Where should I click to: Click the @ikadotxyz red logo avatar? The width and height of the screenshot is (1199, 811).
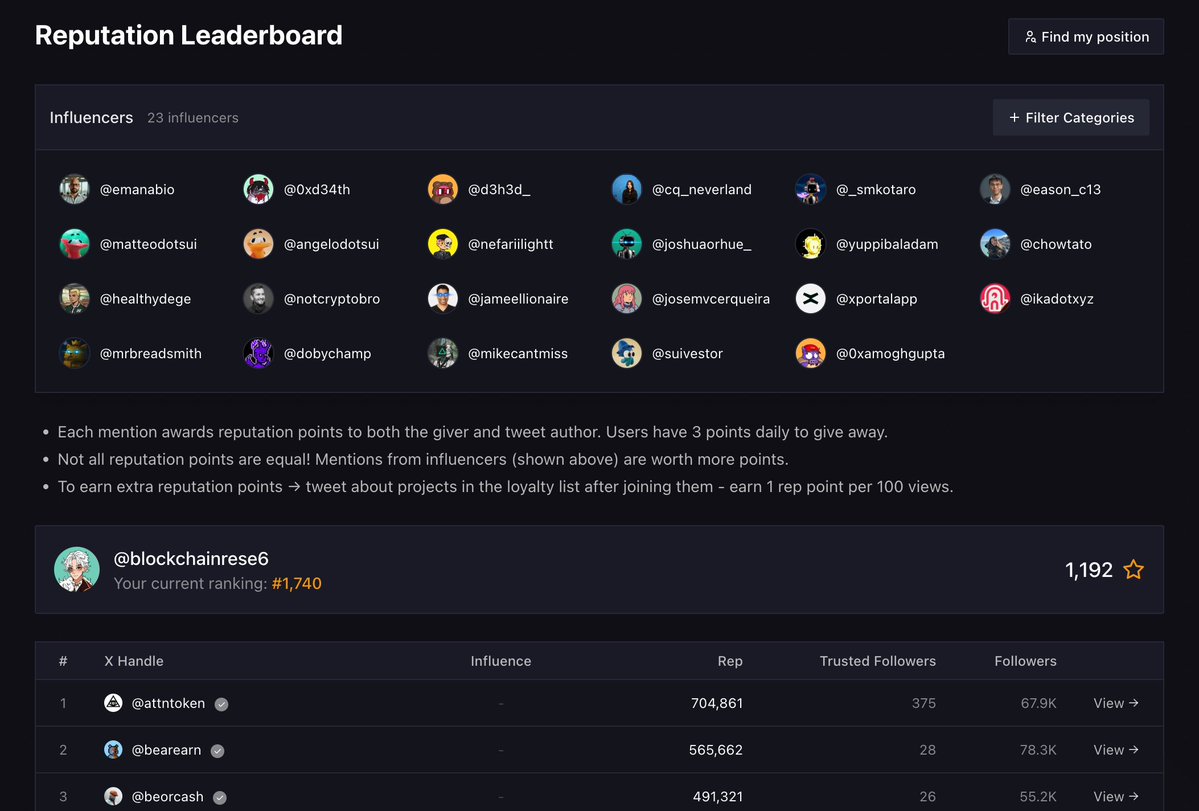994,299
